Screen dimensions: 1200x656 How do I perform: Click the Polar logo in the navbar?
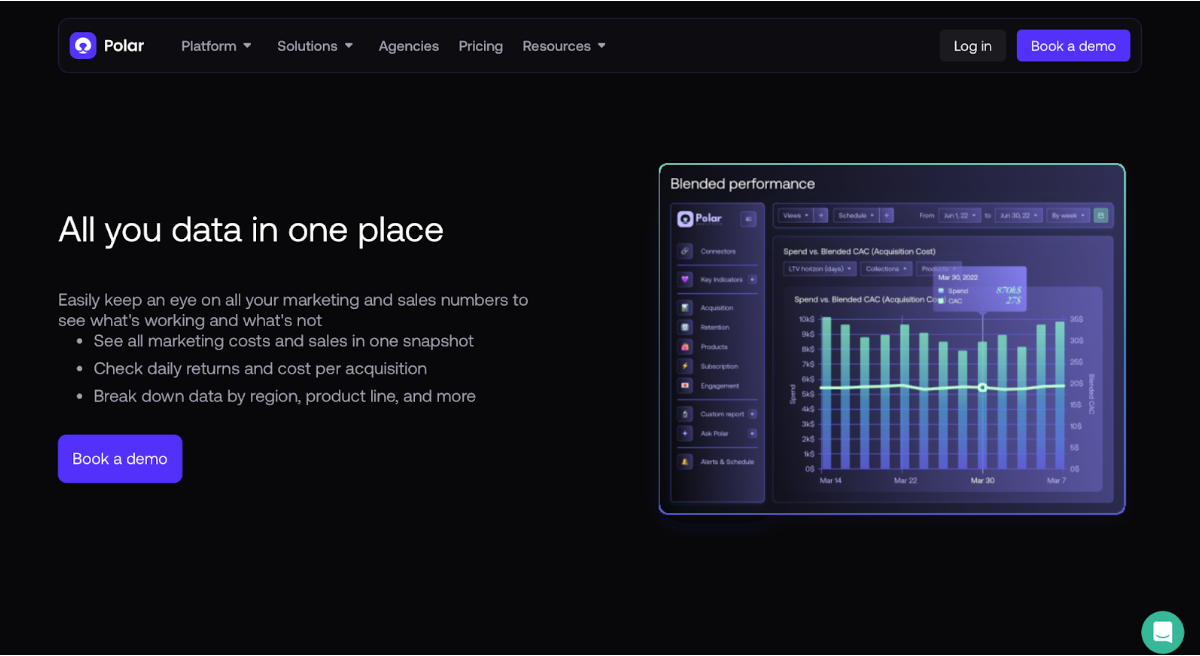(x=106, y=46)
